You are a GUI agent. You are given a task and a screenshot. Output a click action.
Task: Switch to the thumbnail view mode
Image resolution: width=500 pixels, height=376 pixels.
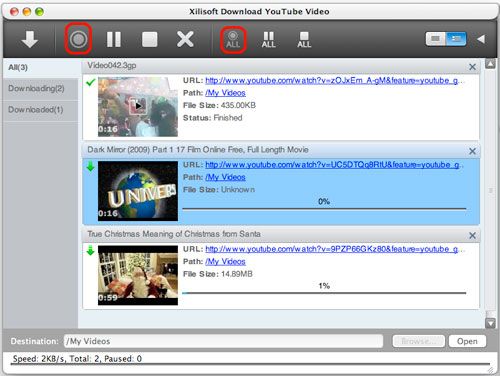click(x=436, y=39)
